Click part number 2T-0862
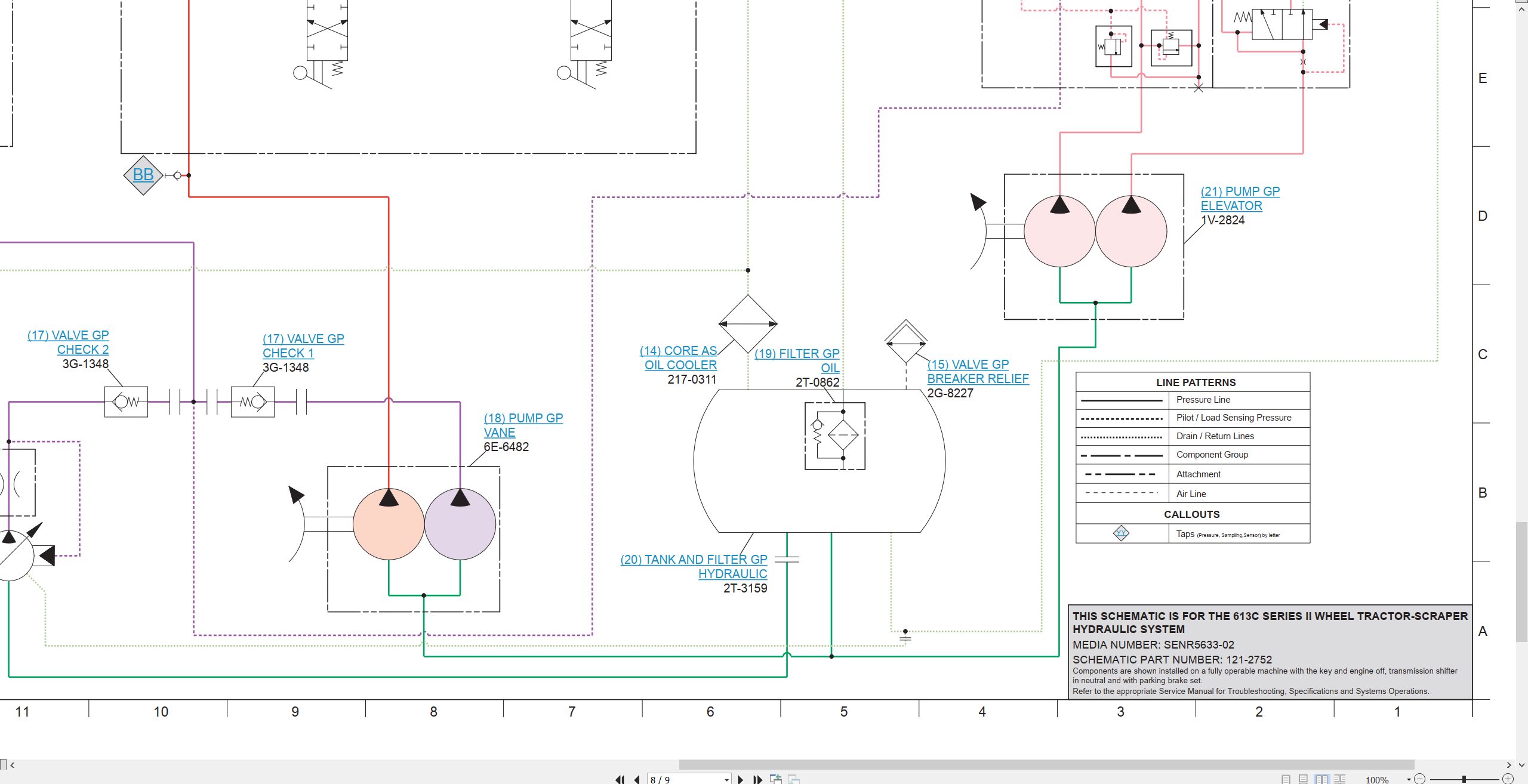This screenshot has width=1528, height=784. [x=818, y=382]
